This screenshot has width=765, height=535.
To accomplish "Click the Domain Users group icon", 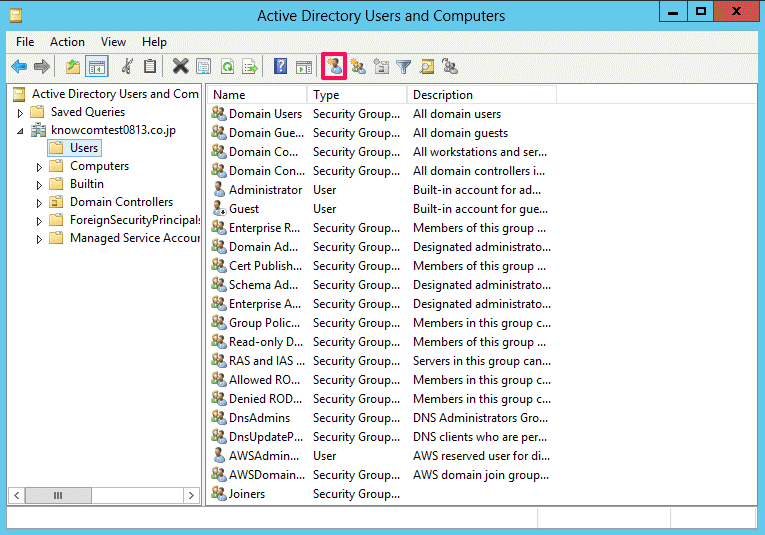I will pyautogui.click(x=219, y=114).
